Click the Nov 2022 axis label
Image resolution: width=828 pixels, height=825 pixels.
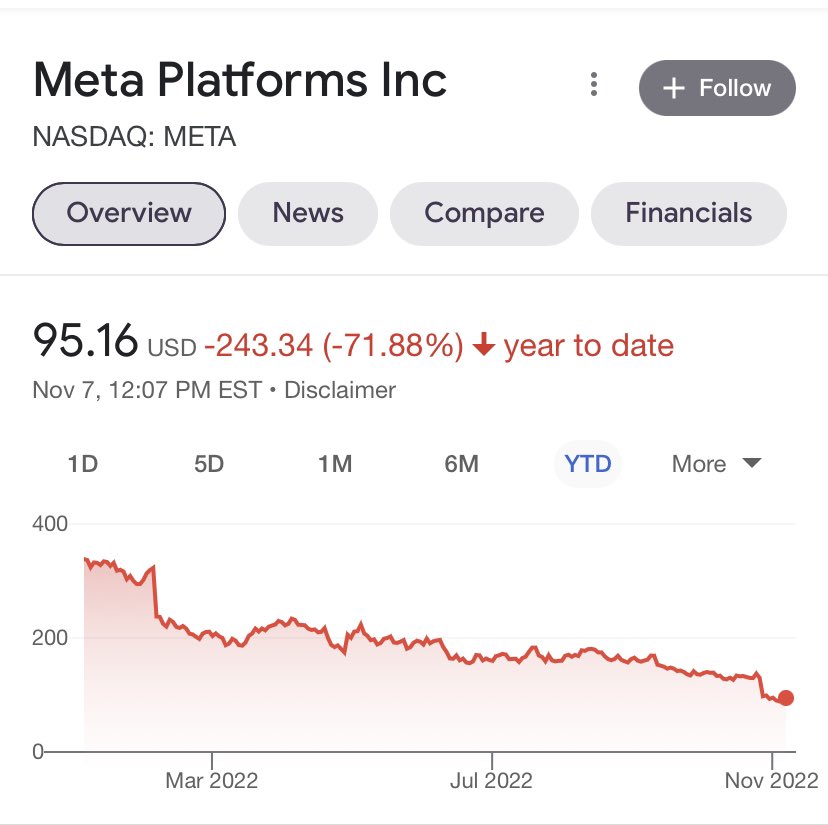coord(771,781)
